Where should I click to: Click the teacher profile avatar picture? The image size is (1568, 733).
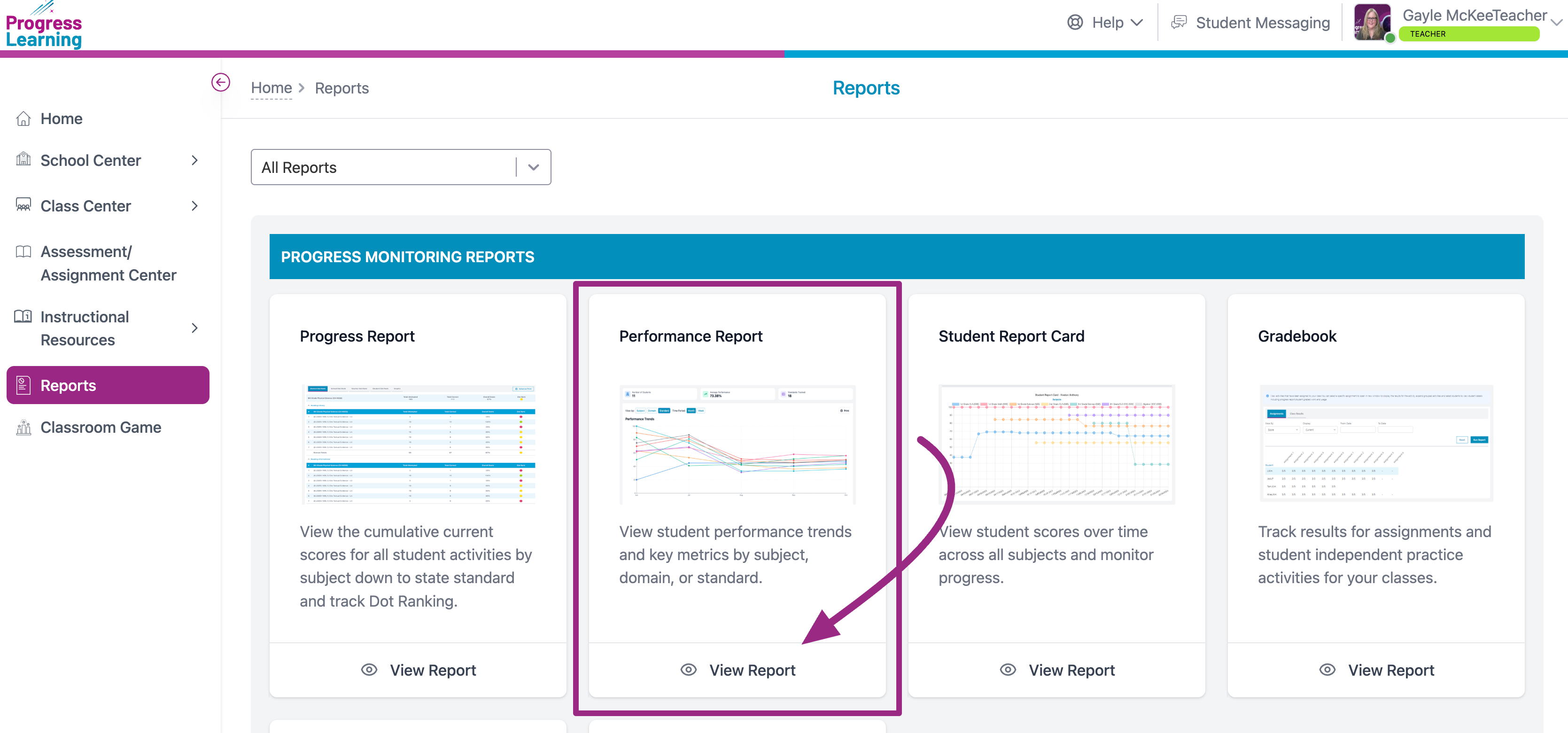pyautogui.click(x=1372, y=23)
